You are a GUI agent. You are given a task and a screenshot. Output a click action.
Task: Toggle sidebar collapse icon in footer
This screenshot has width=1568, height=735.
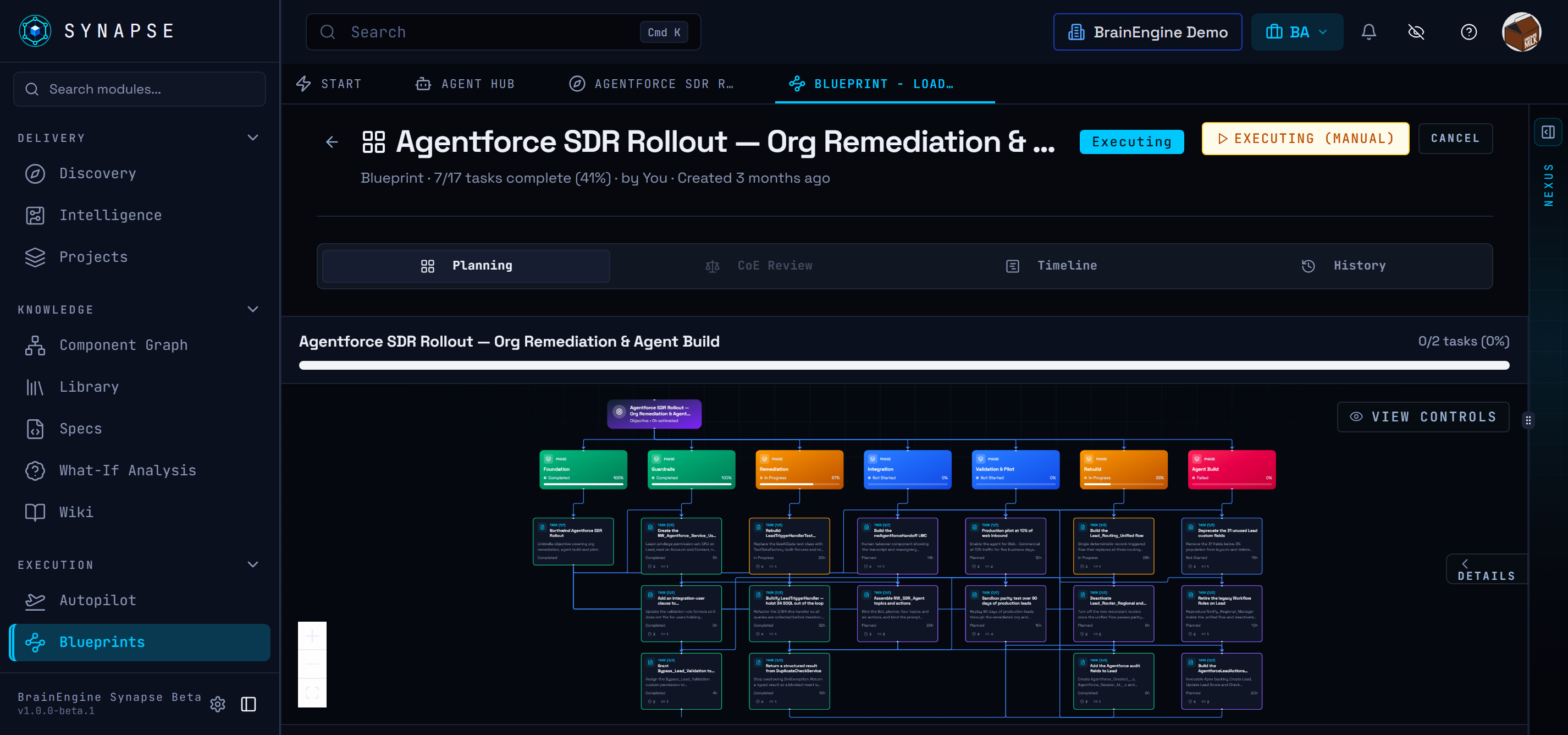[x=249, y=704]
